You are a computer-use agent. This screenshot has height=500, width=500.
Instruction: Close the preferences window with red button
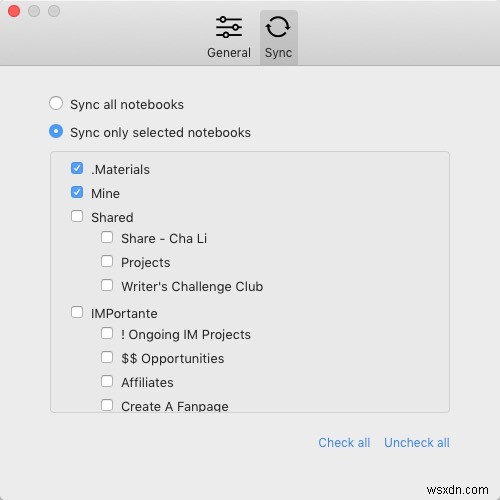[x=14, y=11]
